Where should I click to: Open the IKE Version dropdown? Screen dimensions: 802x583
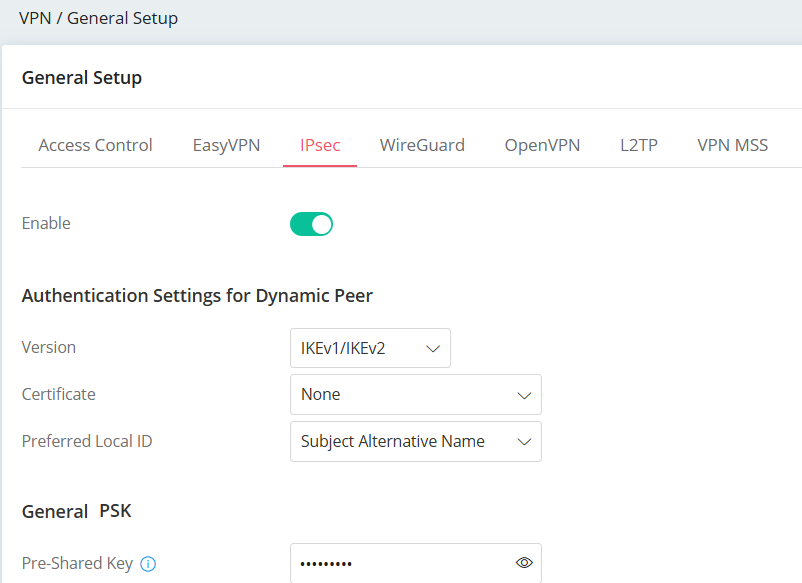370,348
